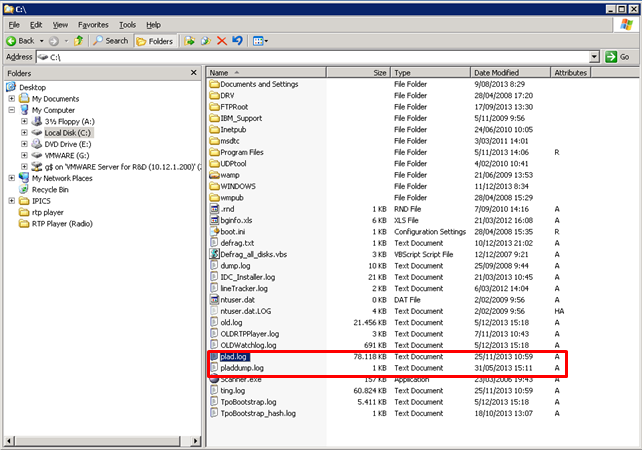Open the Favorites menu
Image resolution: width=642 pixels, height=450 pixels.
click(93, 25)
